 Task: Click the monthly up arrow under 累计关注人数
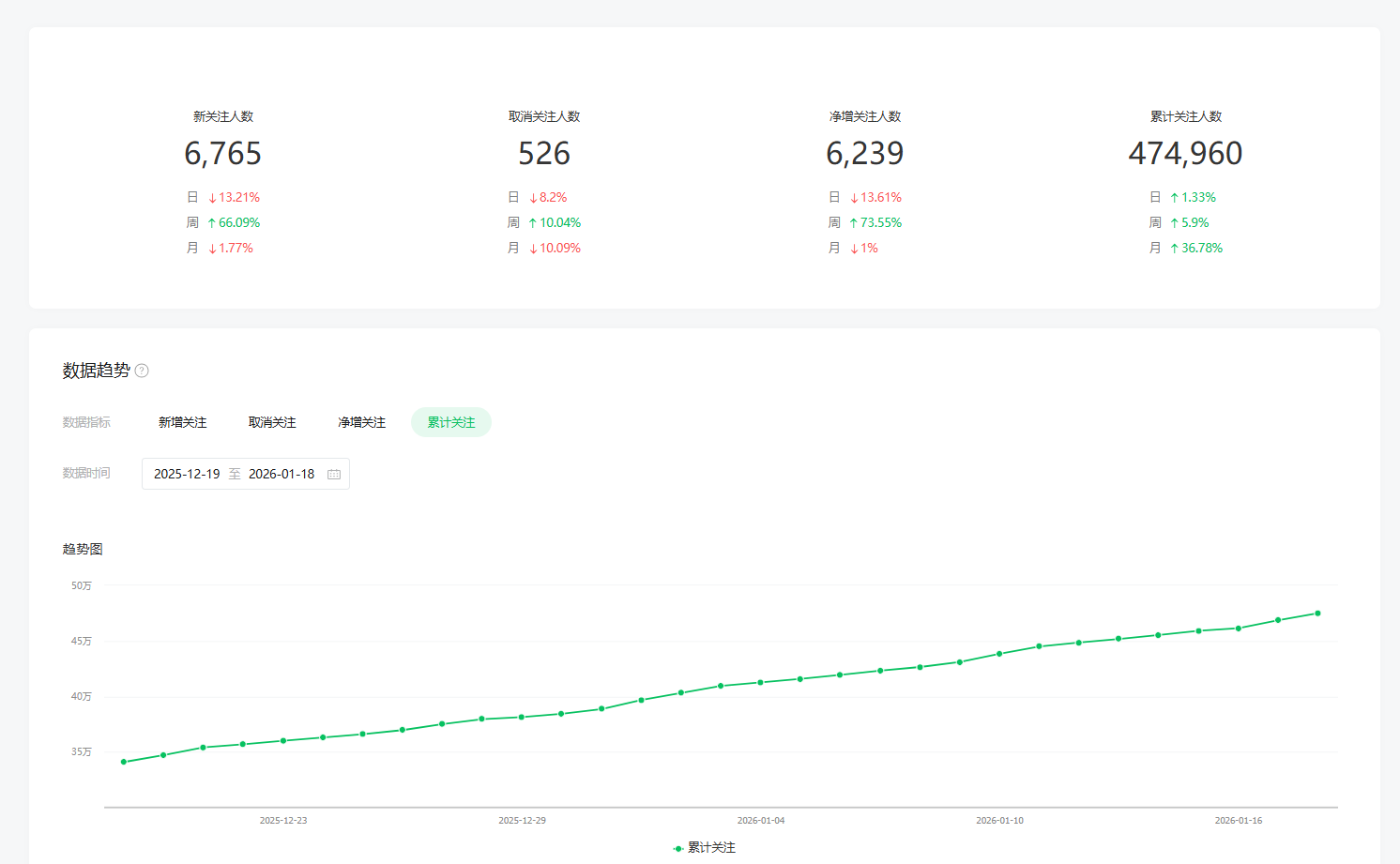coord(1174,249)
